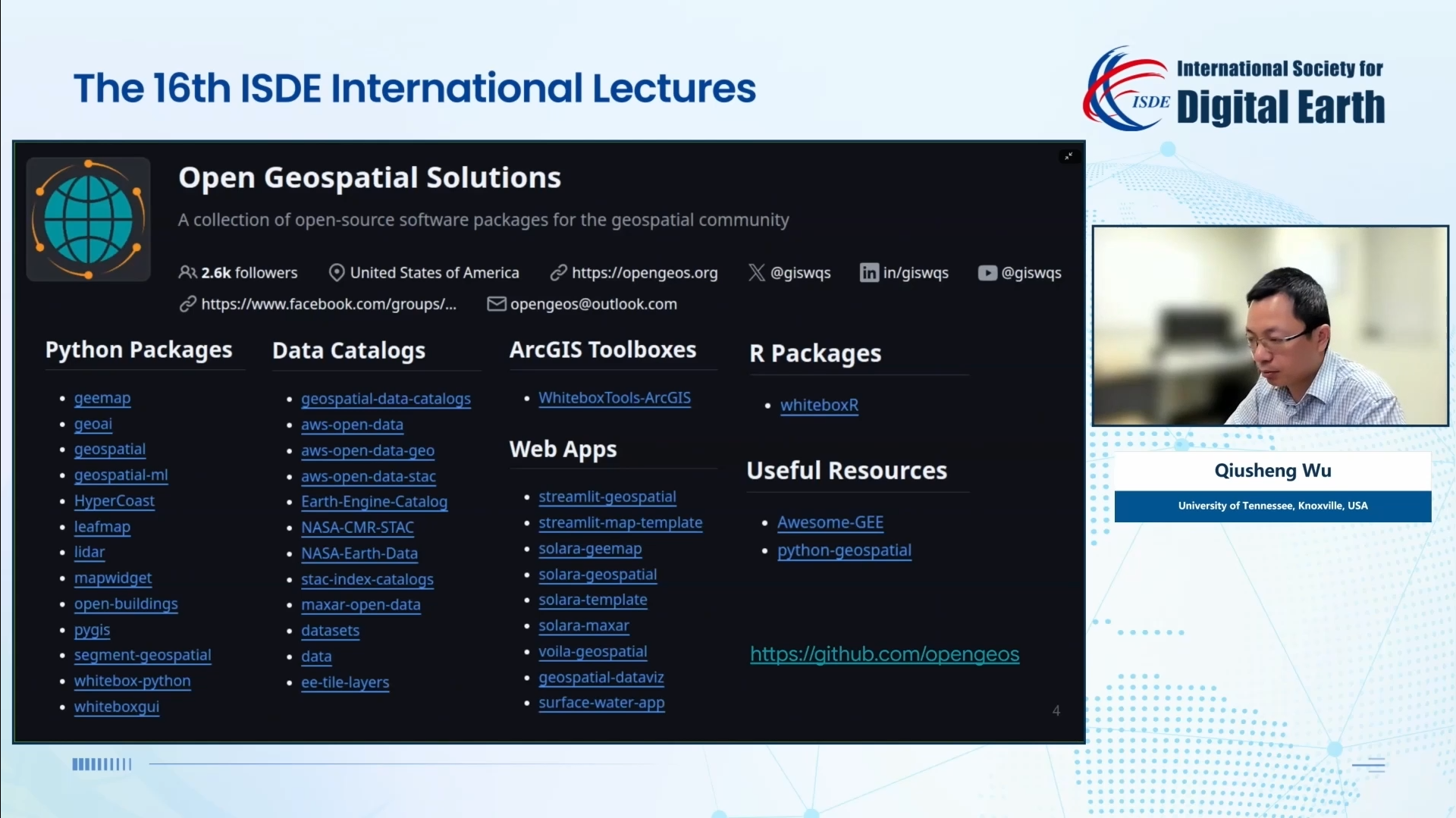1456x818 pixels.
Task: Click the Open Geospatial Solutions globe logo
Action: click(89, 219)
